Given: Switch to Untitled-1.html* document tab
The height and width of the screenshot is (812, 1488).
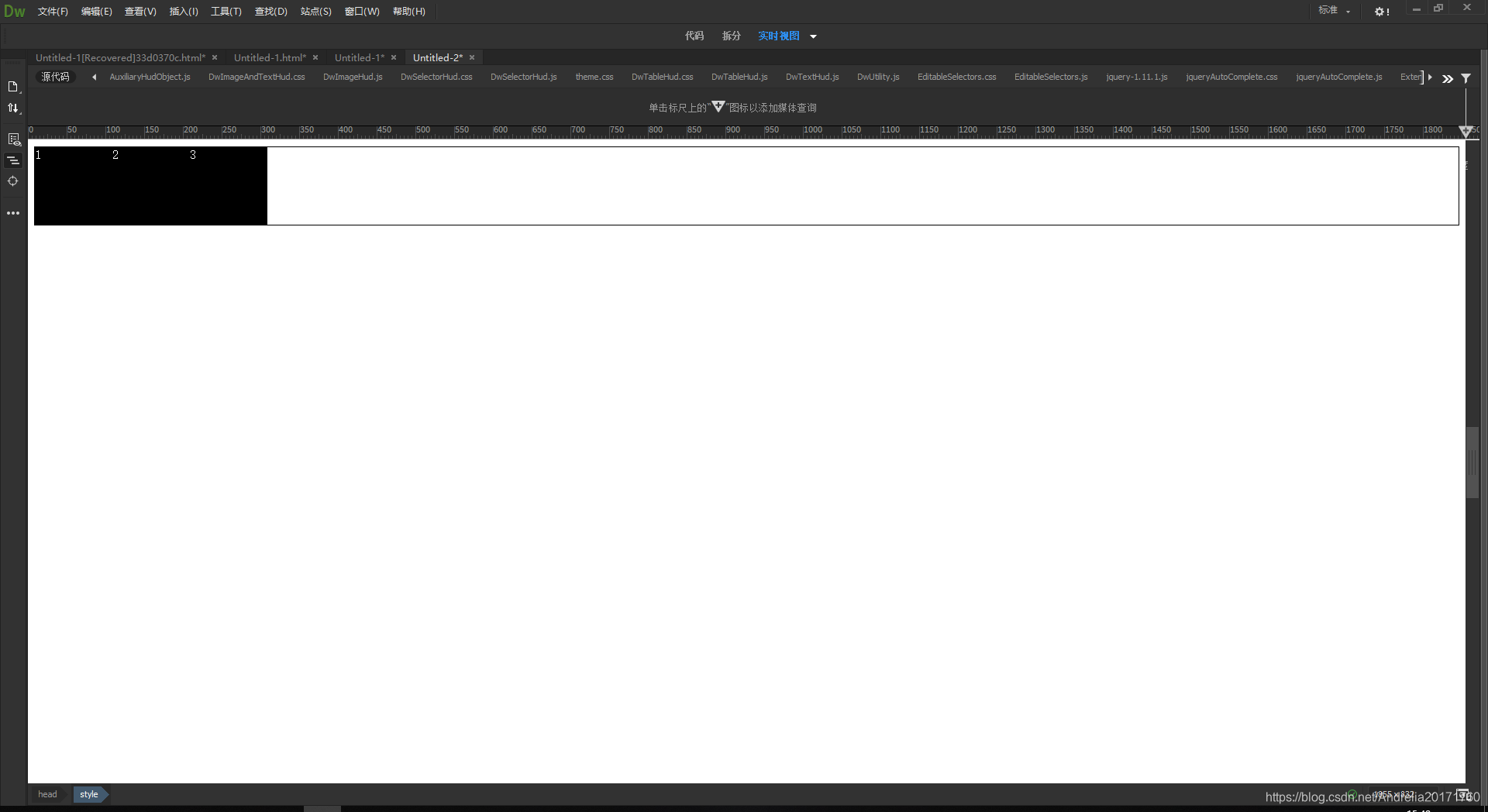Looking at the screenshot, I should (x=270, y=57).
